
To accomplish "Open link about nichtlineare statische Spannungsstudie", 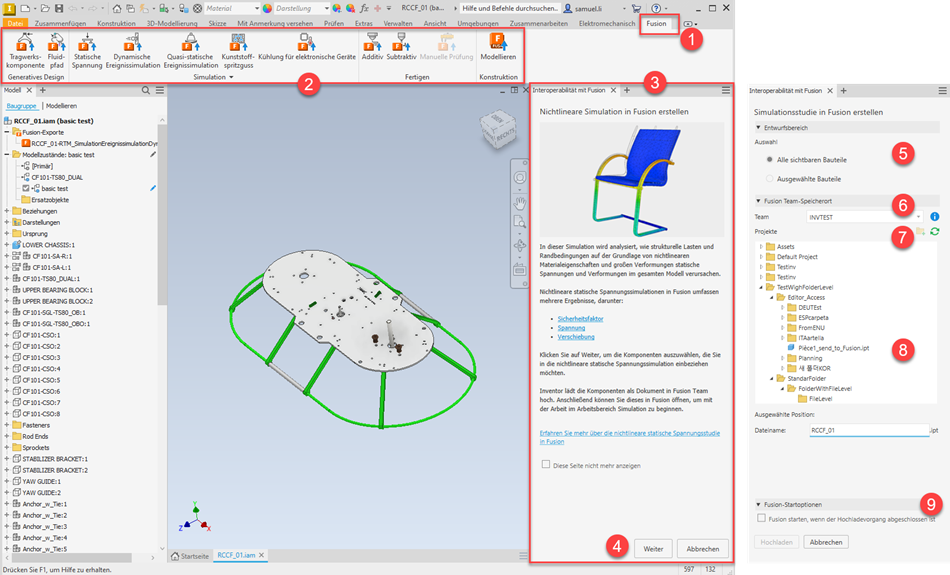I will [x=629, y=437].
